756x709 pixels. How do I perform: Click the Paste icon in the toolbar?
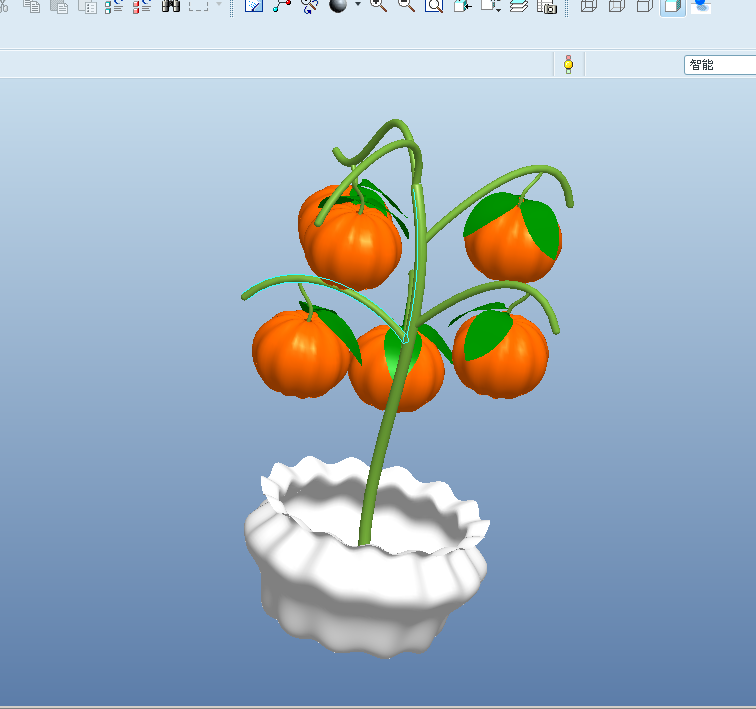coord(59,6)
